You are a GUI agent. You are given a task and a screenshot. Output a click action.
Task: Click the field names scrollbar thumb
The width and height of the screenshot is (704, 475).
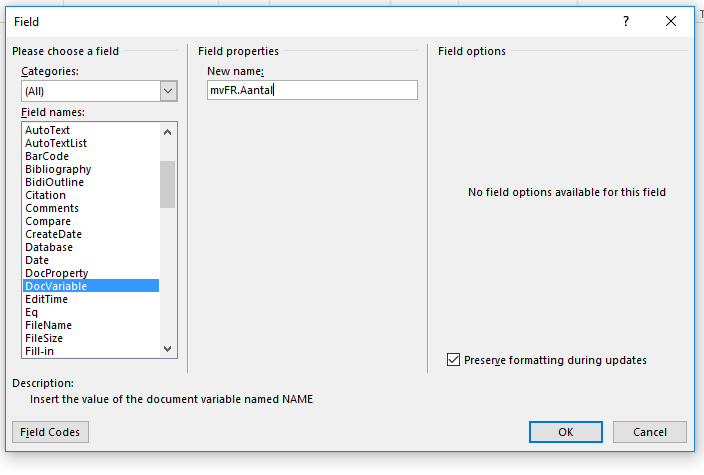click(x=167, y=185)
